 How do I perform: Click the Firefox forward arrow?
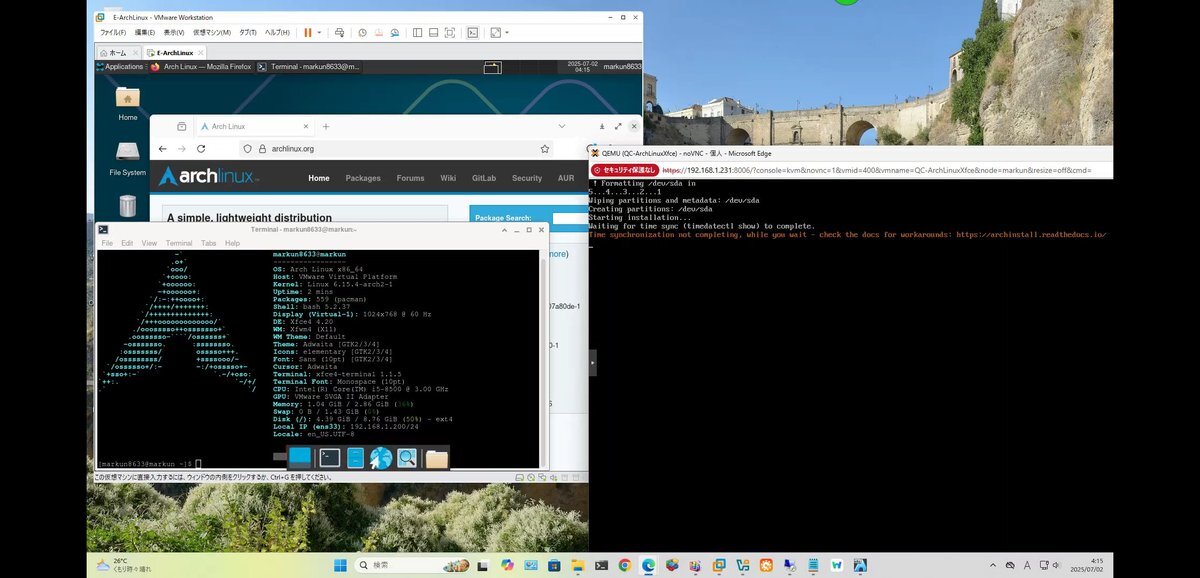coord(182,149)
